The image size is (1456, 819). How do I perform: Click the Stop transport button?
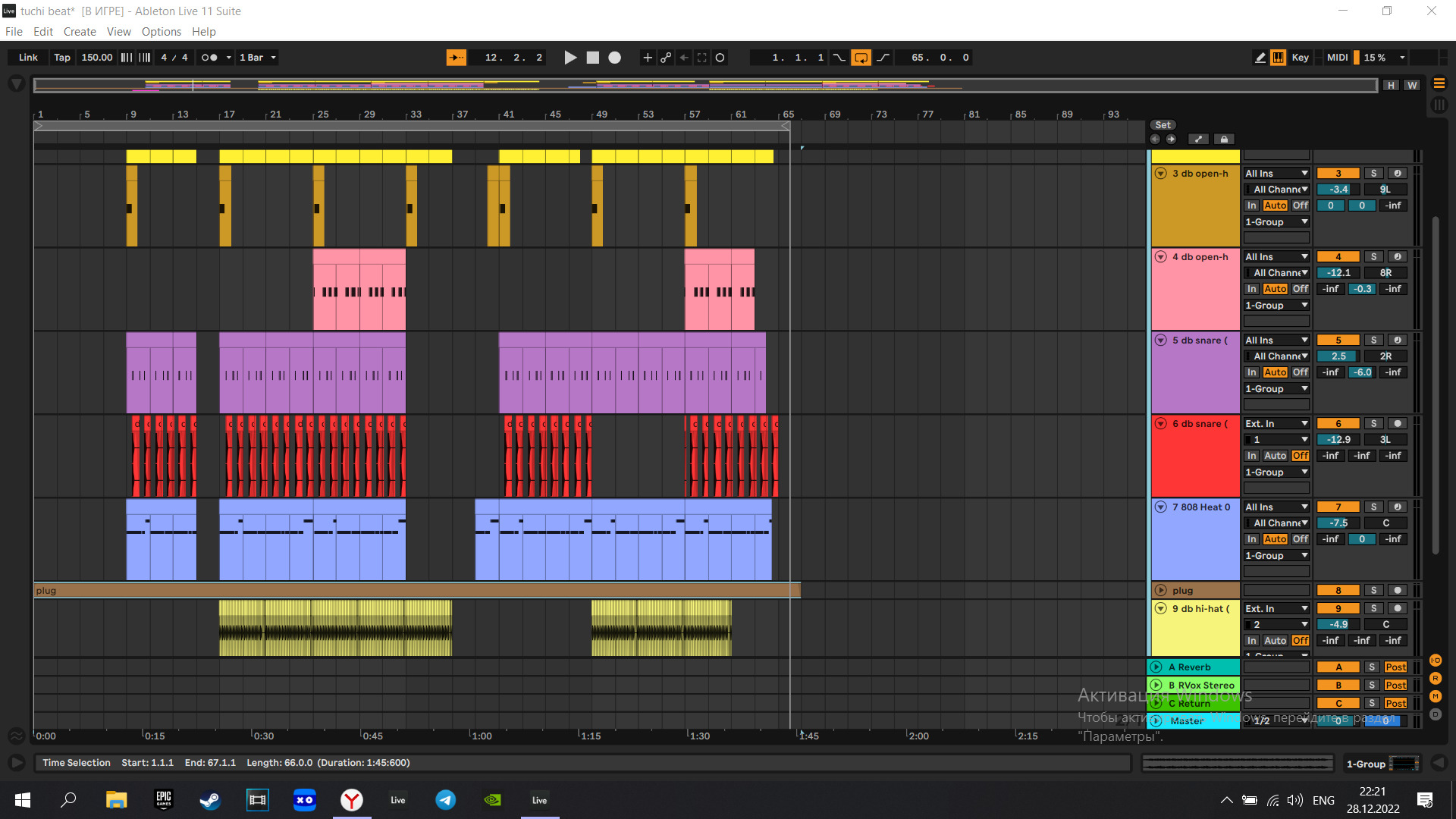(x=593, y=58)
